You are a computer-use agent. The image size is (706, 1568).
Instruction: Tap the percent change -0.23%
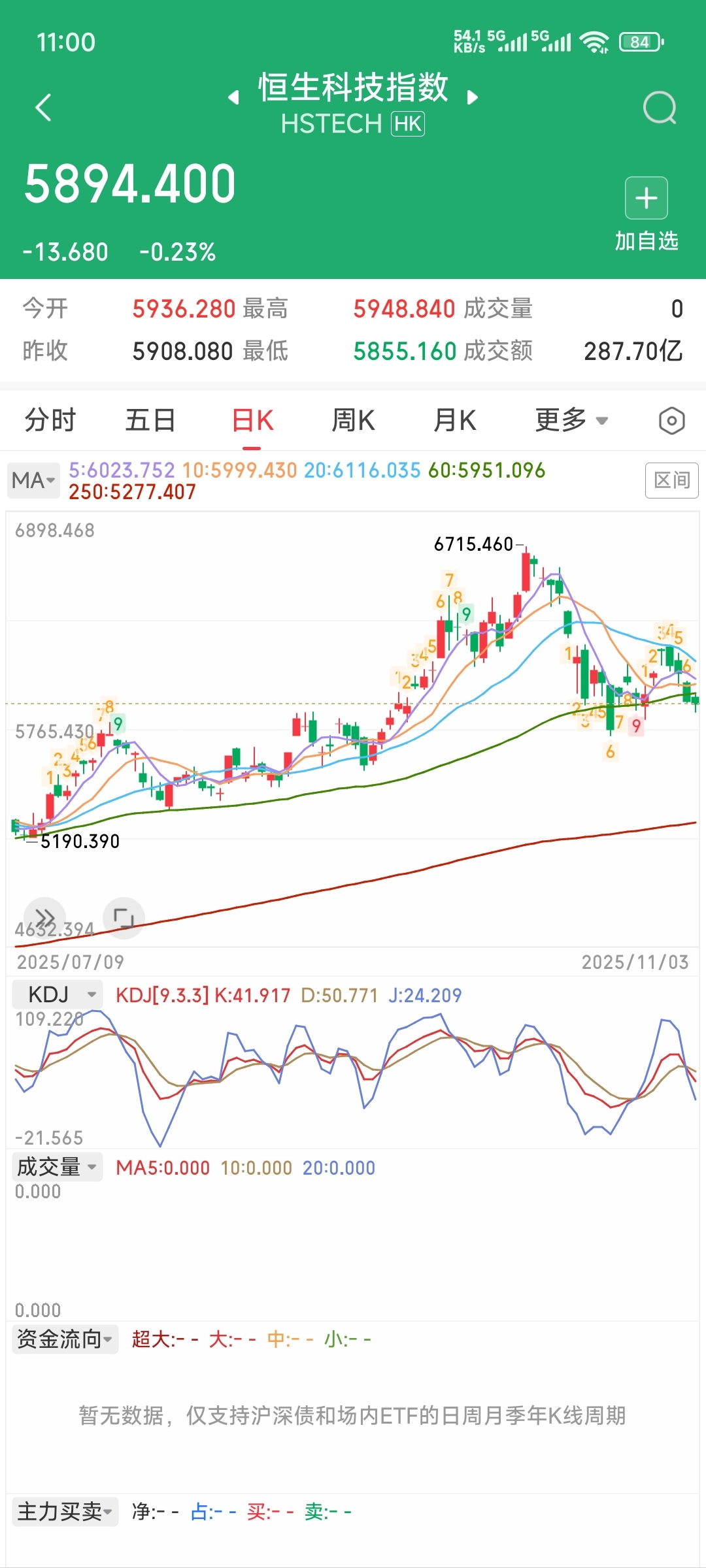pos(177,252)
